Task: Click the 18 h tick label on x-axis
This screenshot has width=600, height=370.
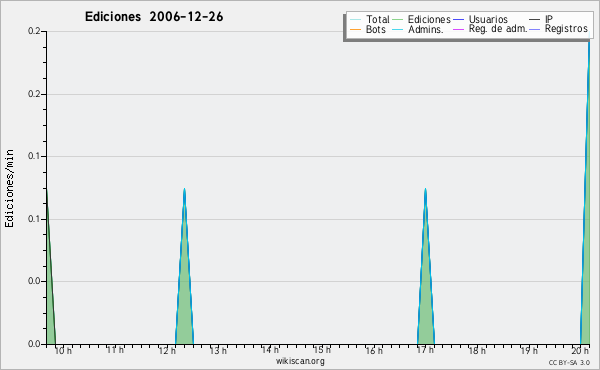Action: (x=477, y=350)
